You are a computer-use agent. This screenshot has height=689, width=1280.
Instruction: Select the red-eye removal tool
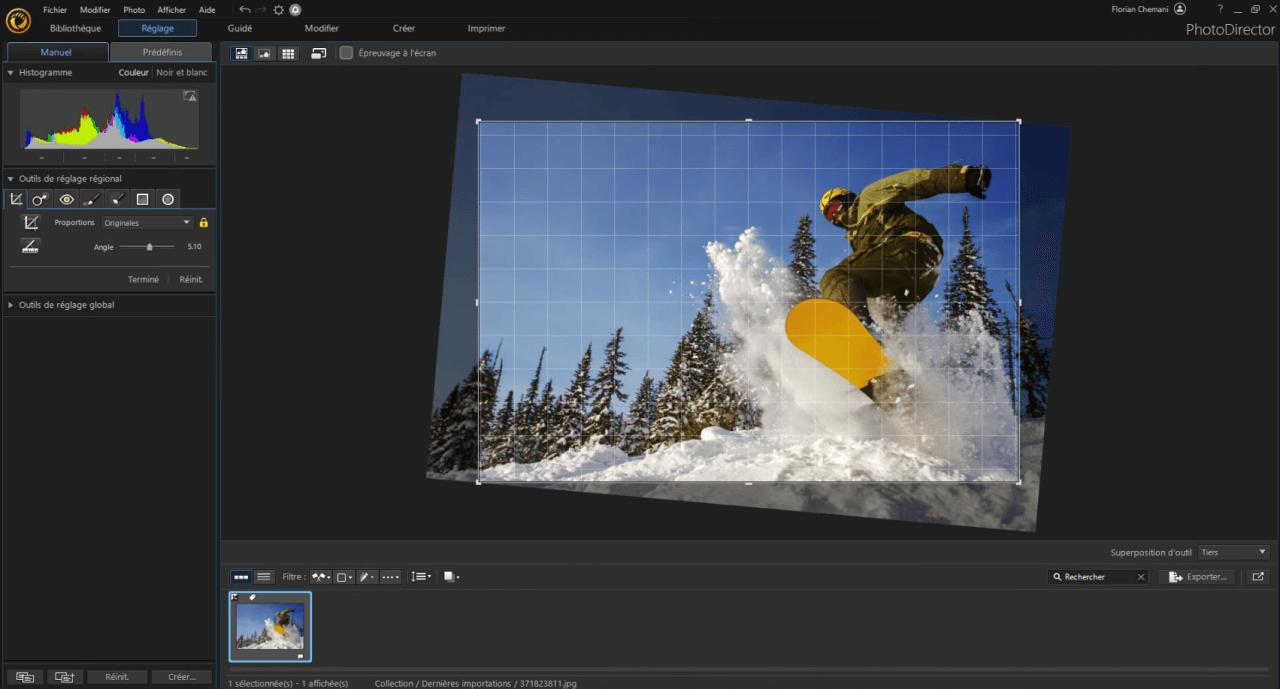pyautogui.click(x=66, y=199)
